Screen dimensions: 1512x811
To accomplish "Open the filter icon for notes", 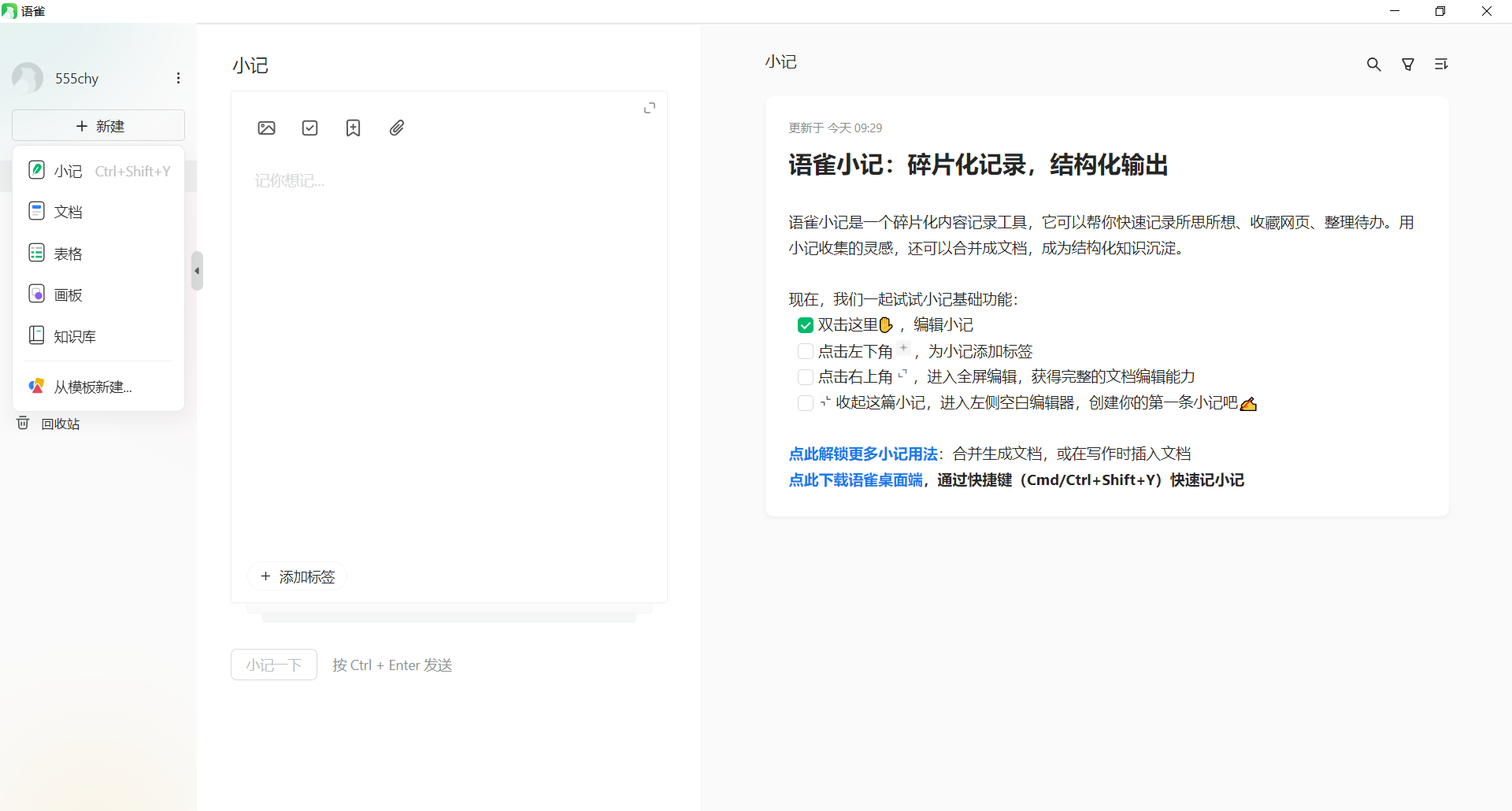I will tap(1408, 65).
